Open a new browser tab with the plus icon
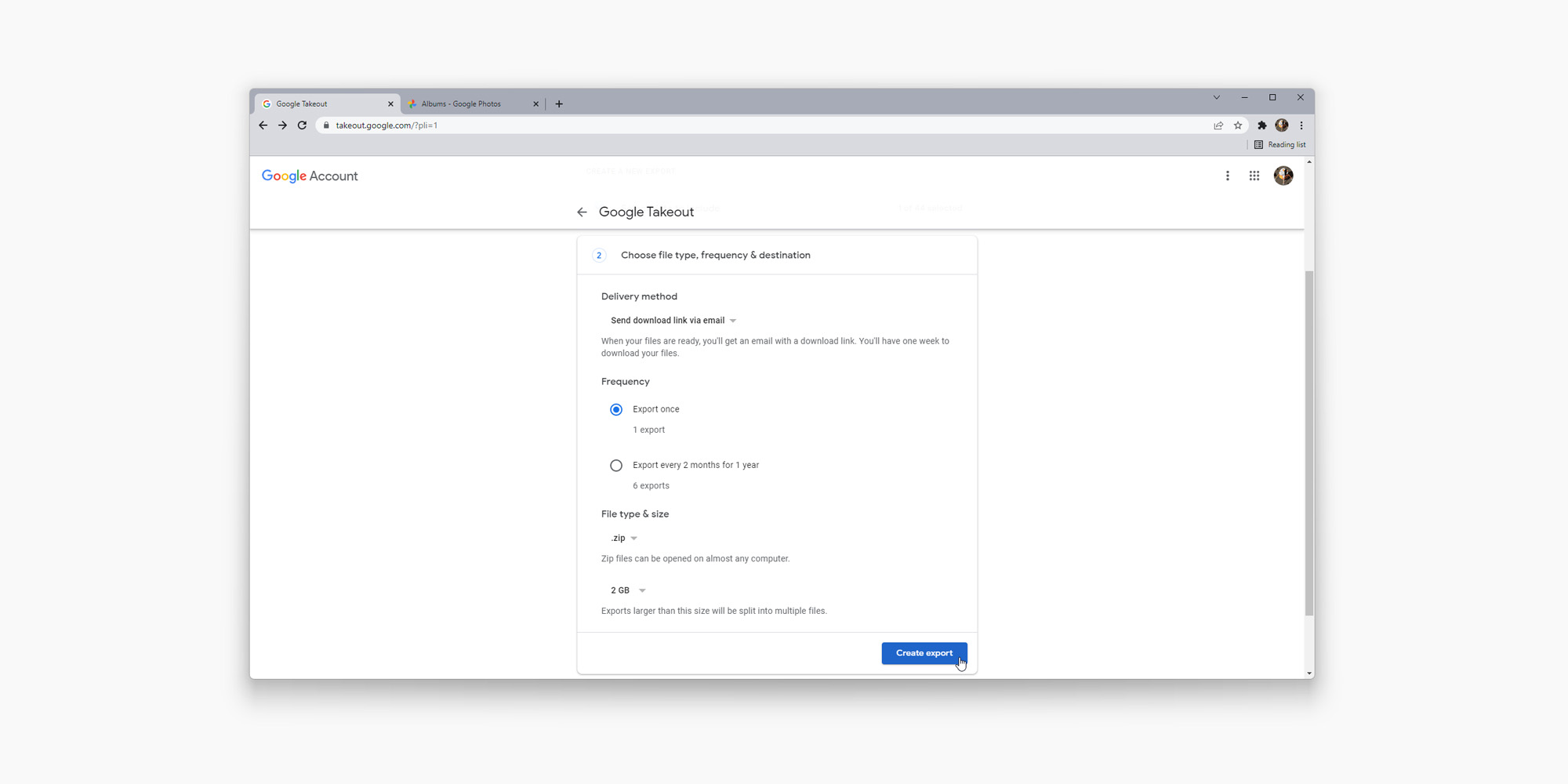 [x=559, y=103]
